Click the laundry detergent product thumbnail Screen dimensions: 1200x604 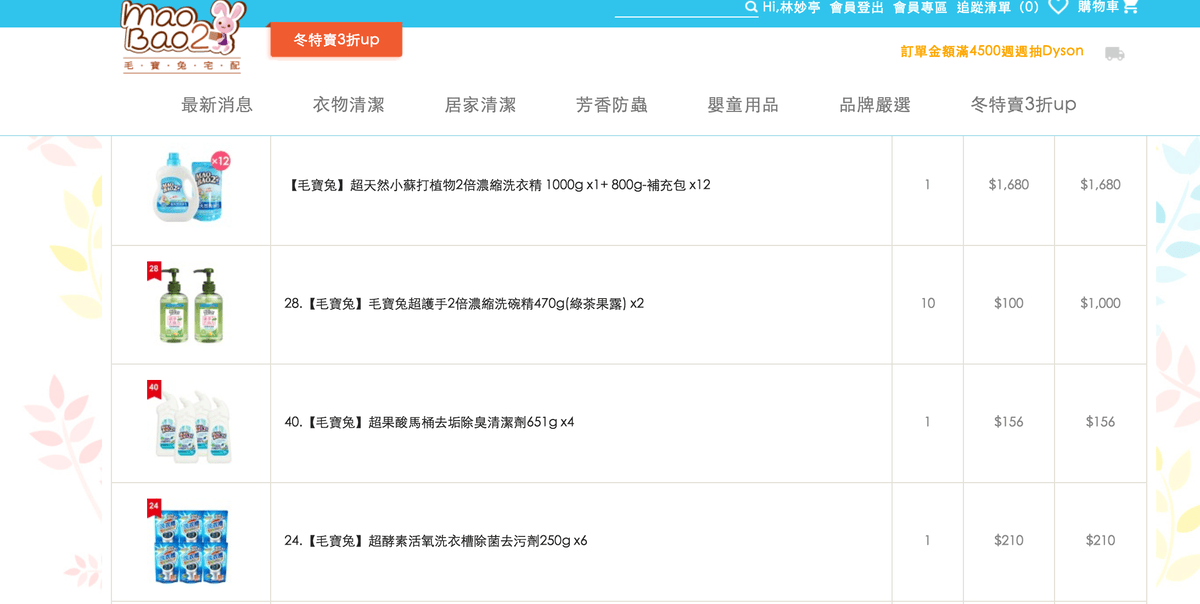tap(191, 186)
